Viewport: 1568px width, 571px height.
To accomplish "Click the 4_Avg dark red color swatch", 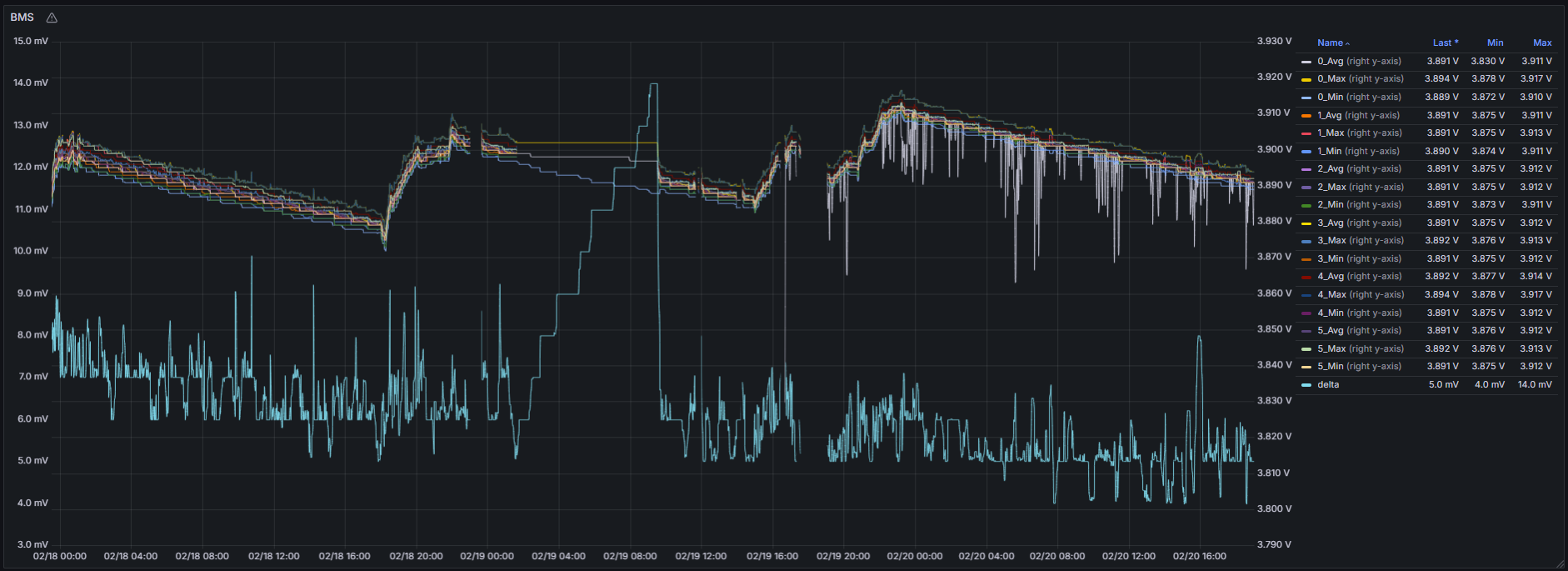I will [1306, 277].
